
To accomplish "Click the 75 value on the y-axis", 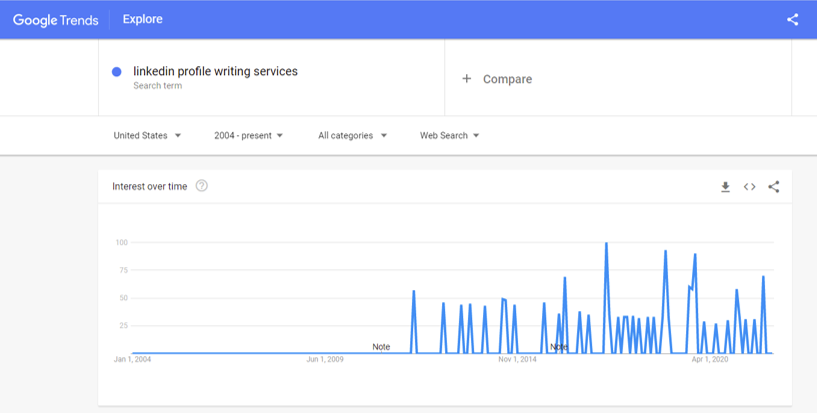I will pyautogui.click(x=123, y=270).
